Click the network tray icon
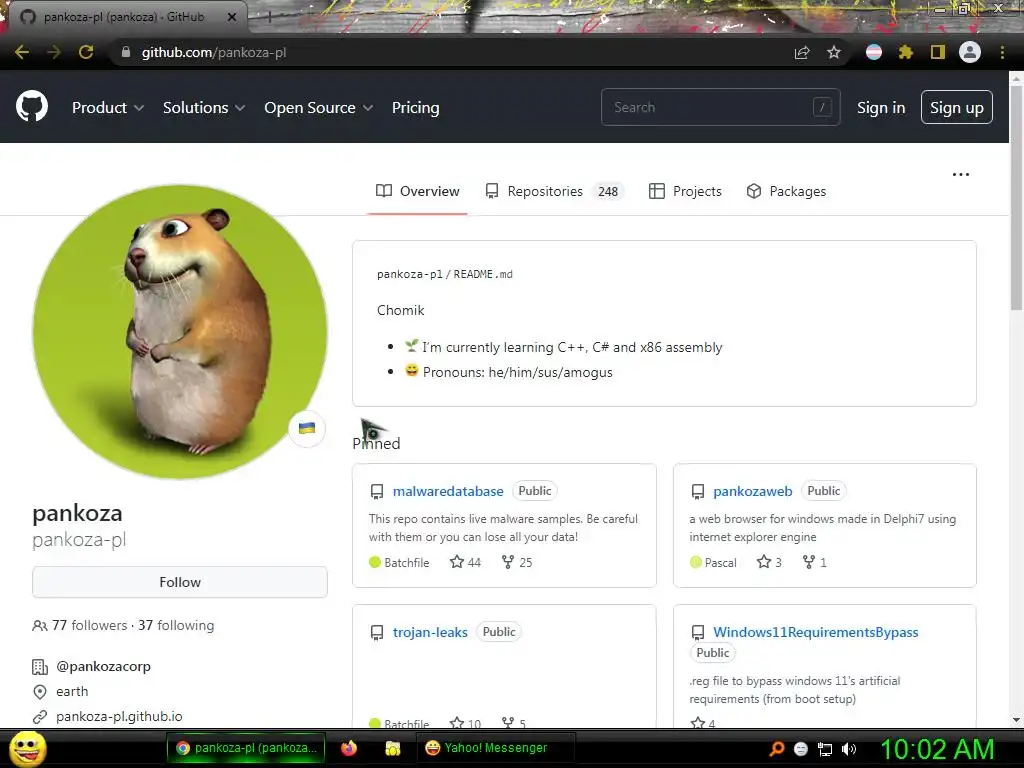 click(825, 749)
